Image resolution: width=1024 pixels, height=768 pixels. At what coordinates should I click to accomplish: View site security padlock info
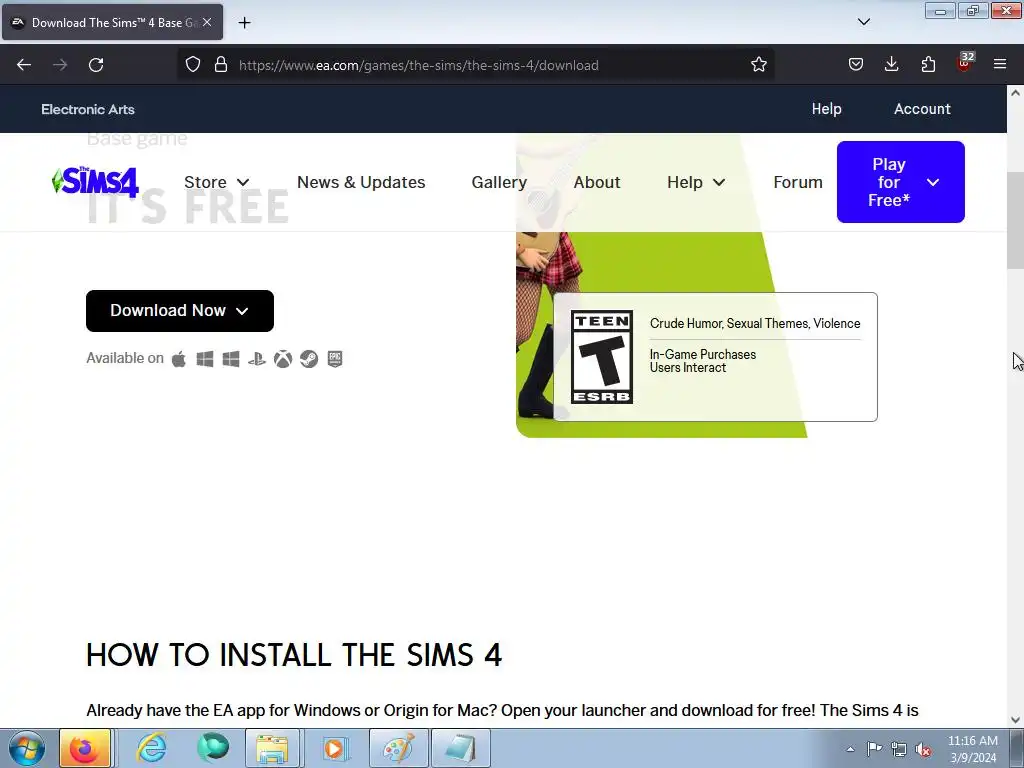tap(221, 65)
